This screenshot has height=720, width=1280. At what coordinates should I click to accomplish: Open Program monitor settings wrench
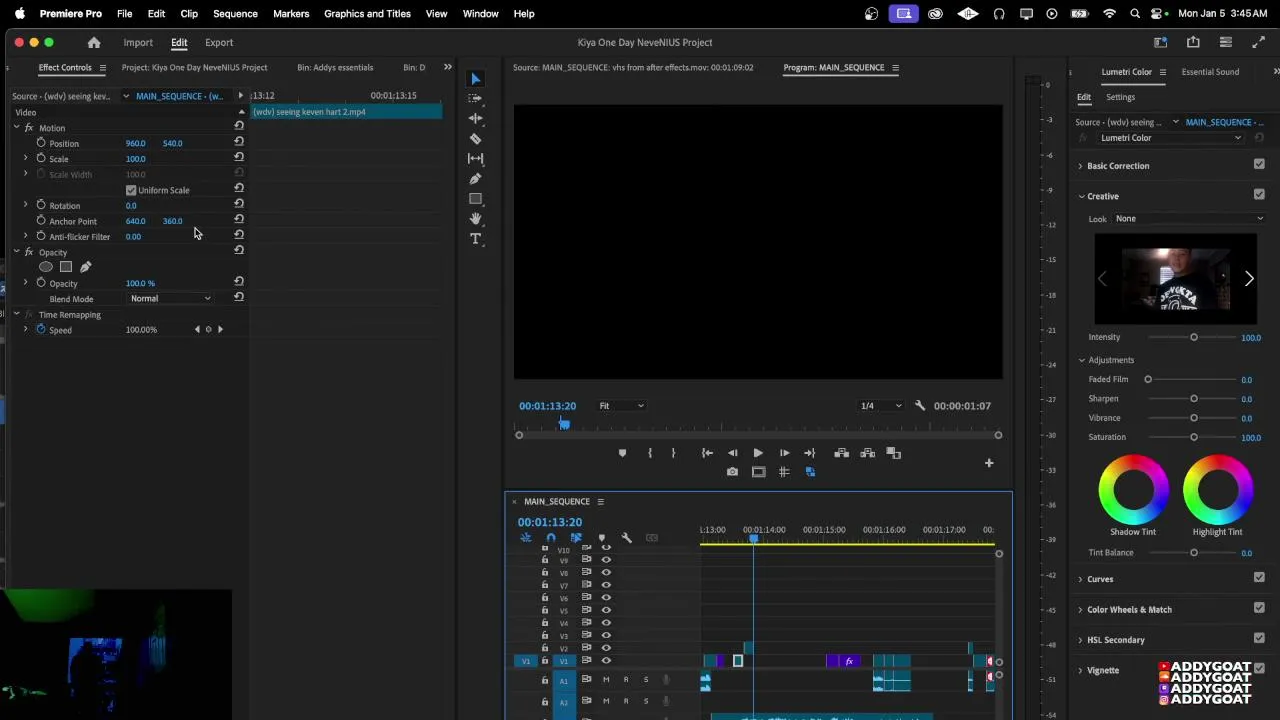[920, 406]
